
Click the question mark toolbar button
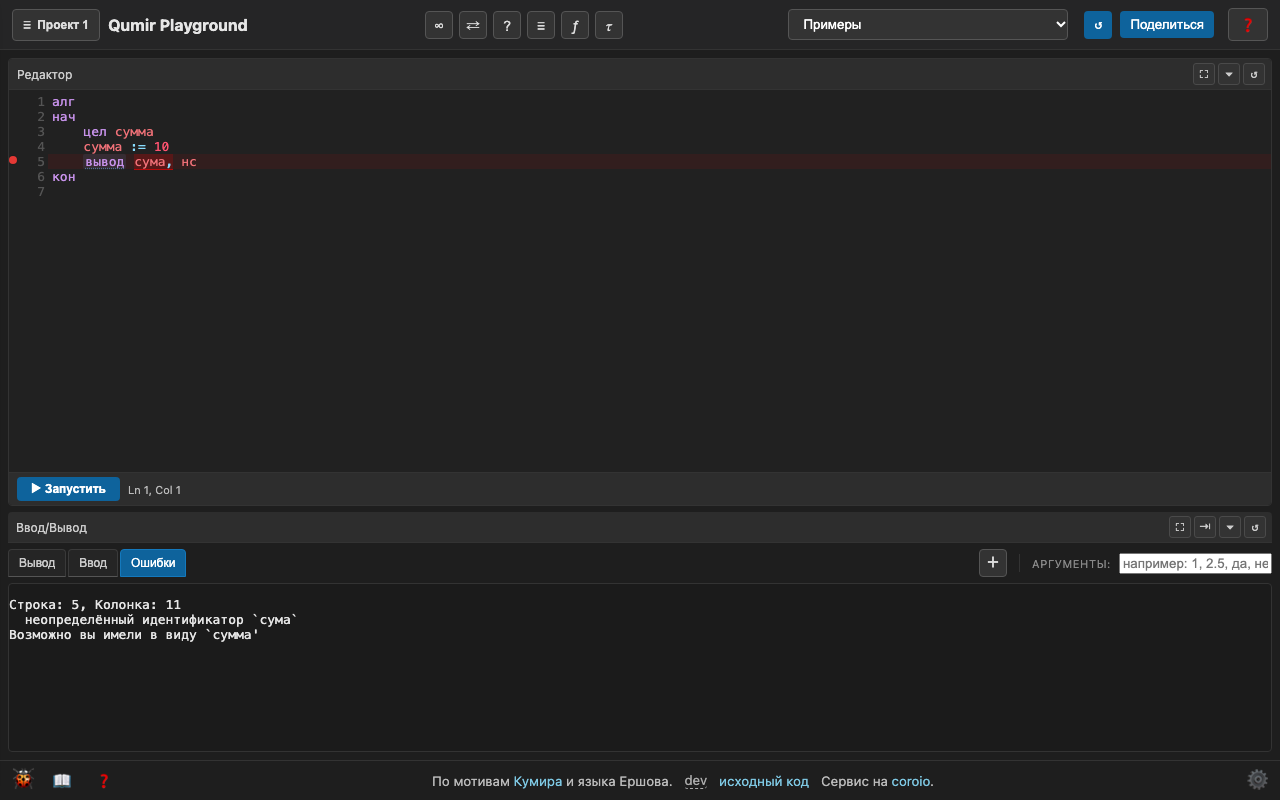[x=507, y=25]
